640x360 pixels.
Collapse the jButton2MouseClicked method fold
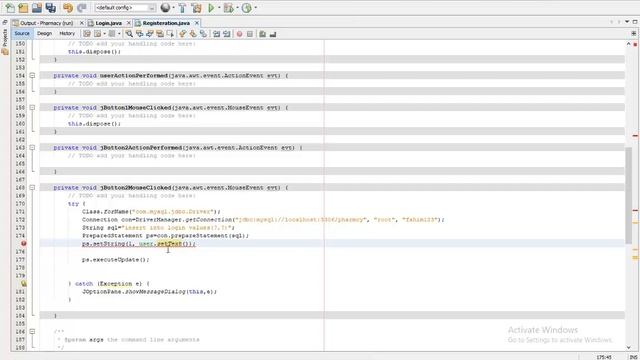pos(32,188)
